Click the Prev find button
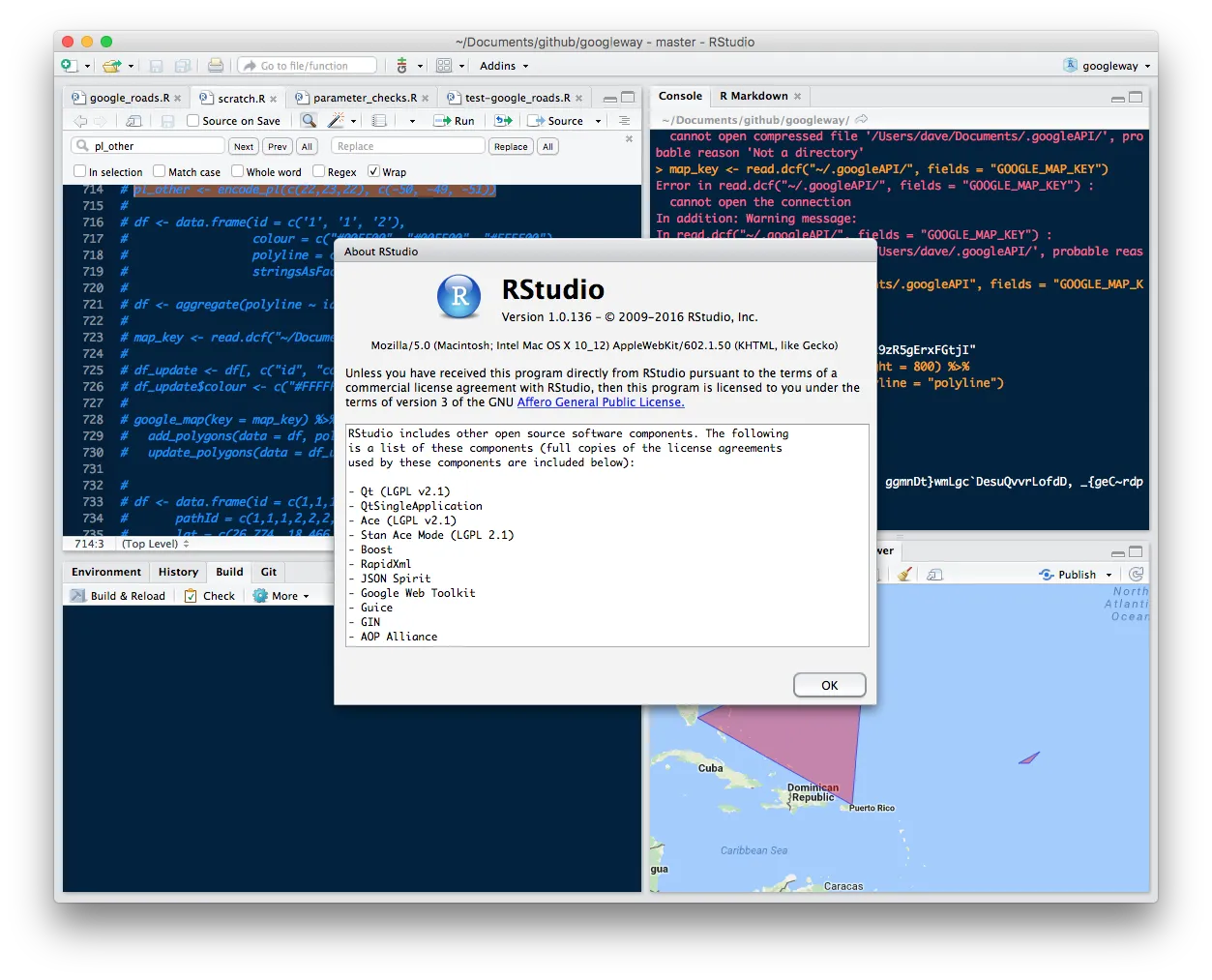This screenshot has width=1212, height=980. click(x=278, y=146)
